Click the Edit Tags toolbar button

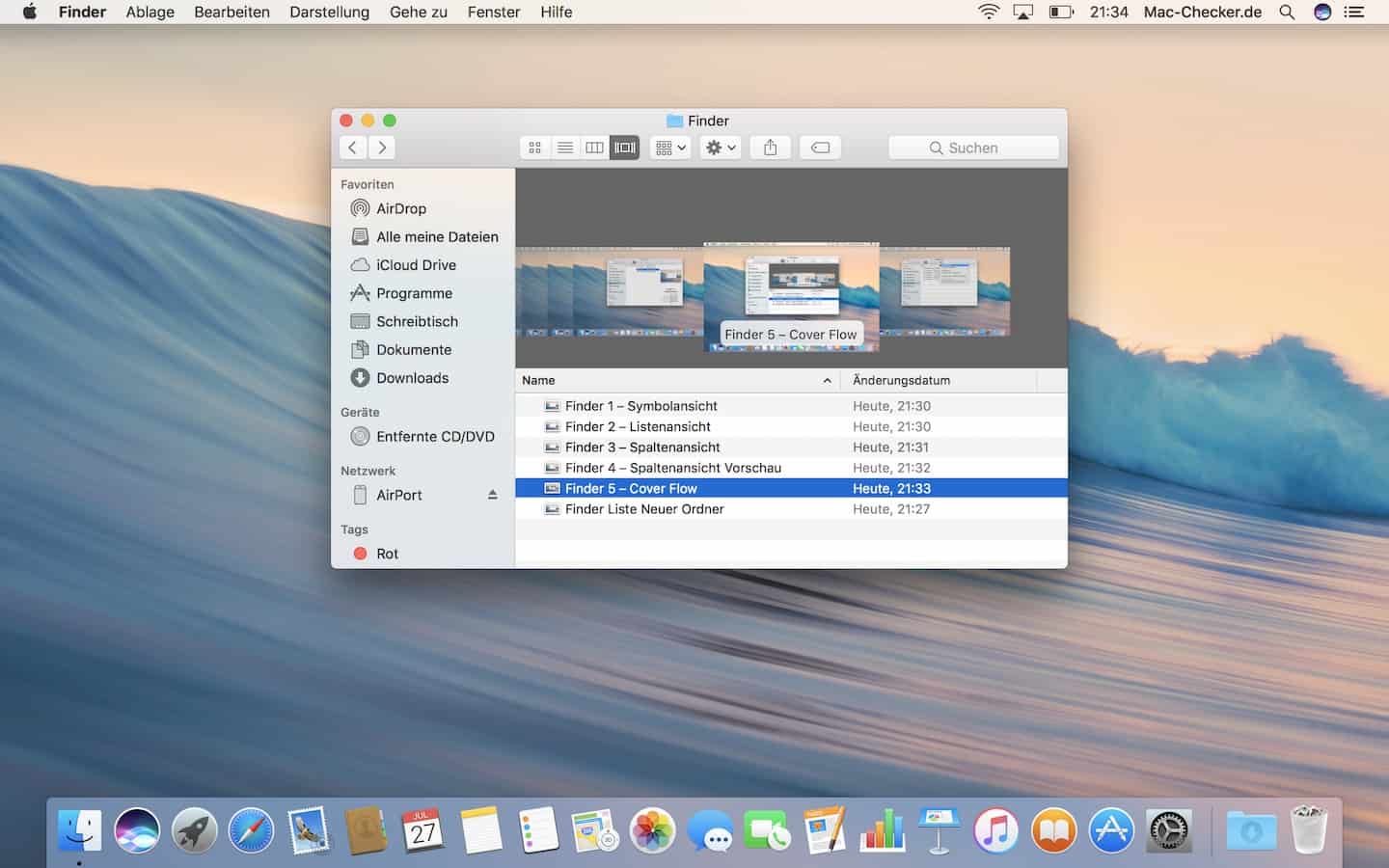(x=820, y=148)
